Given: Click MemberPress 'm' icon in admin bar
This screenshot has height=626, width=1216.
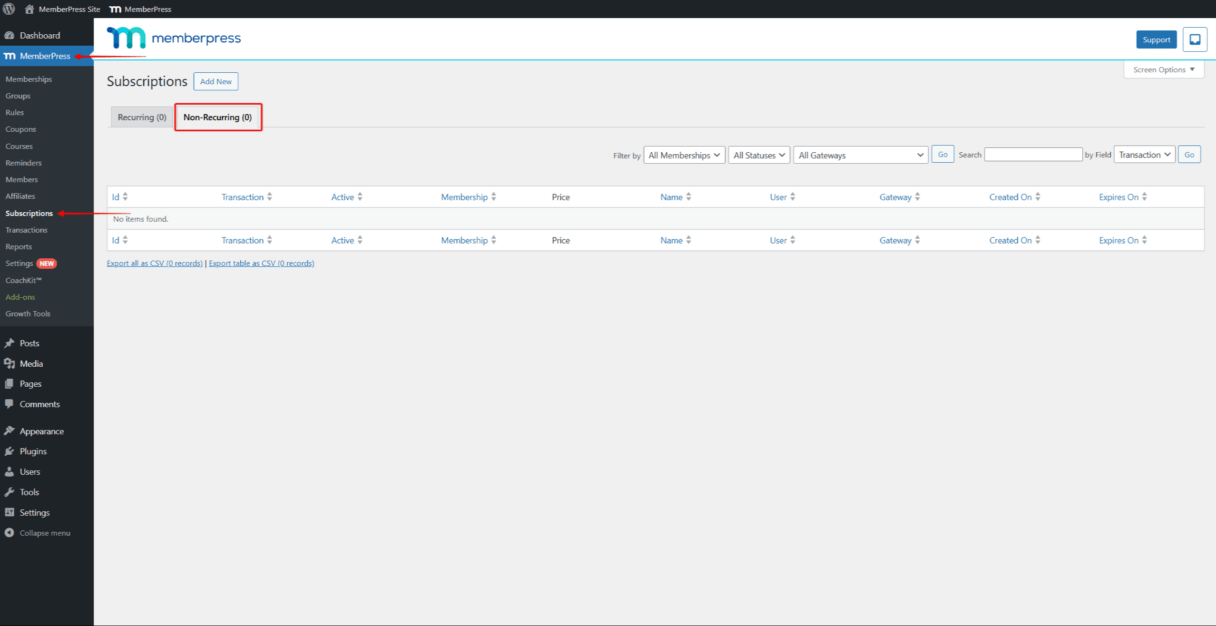Looking at the screenshot, I should tap(116, 9).
